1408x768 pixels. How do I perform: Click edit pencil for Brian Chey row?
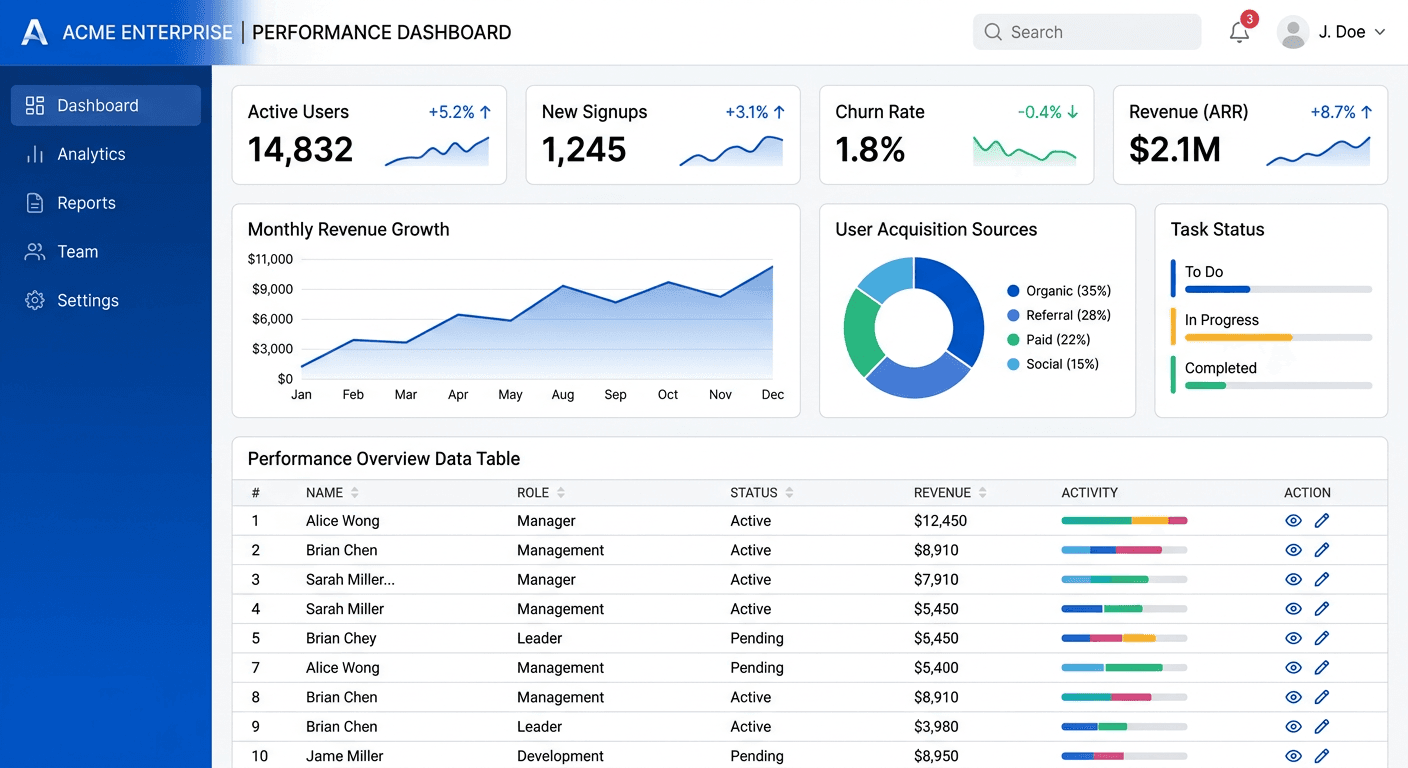(x=1321, y=638)
